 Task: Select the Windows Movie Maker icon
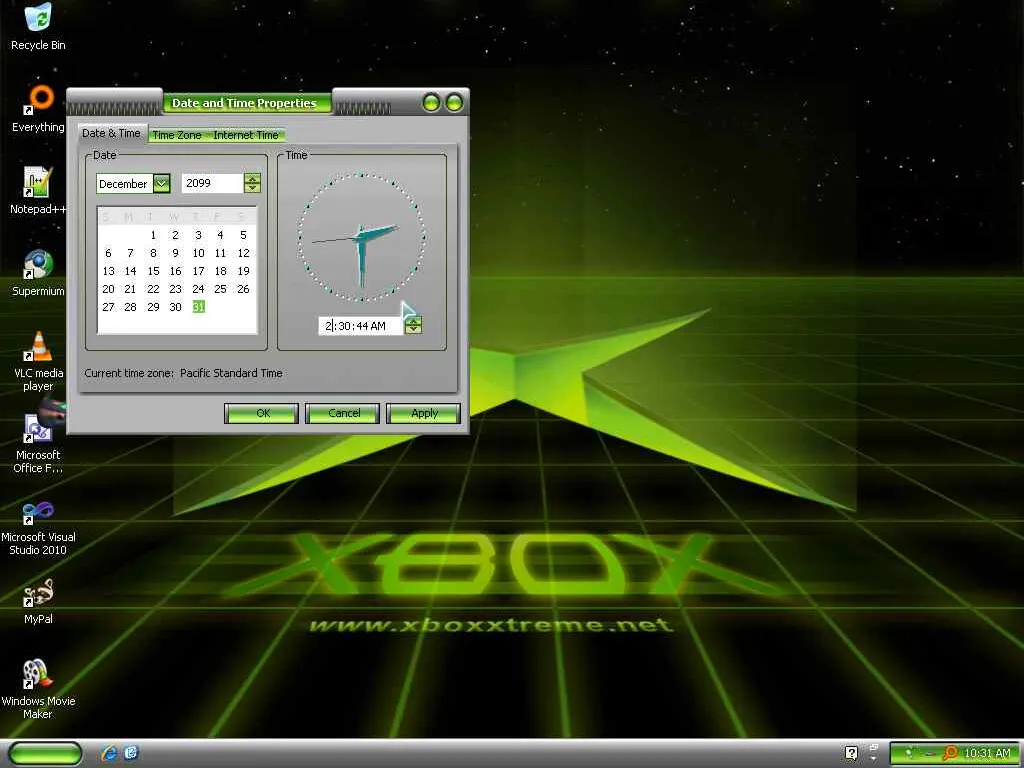[x=38, y=689]
